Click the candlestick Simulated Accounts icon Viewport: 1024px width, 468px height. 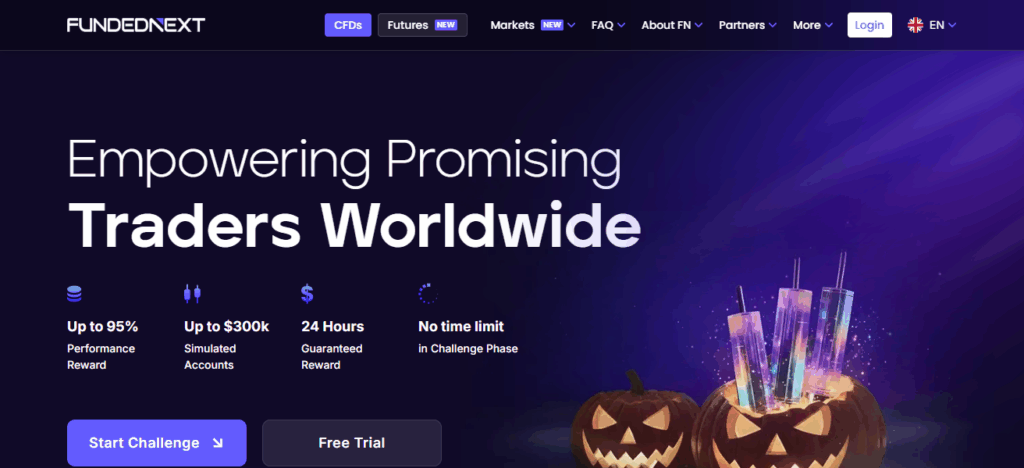pyautogui.click(x=192, y=294)
